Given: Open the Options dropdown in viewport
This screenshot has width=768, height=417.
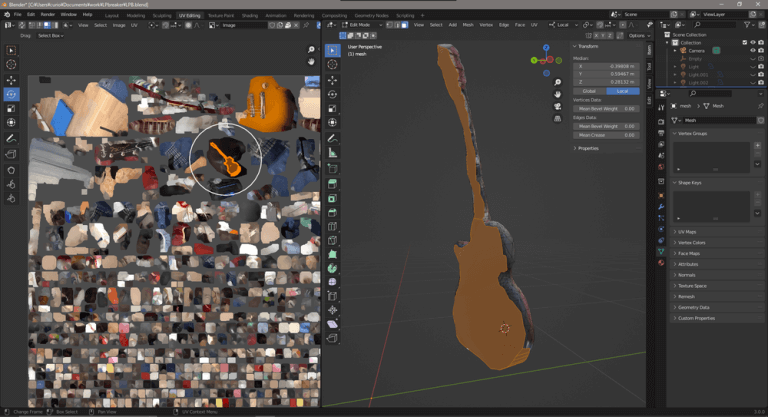Looking at the screenshot, I should 639,36.
